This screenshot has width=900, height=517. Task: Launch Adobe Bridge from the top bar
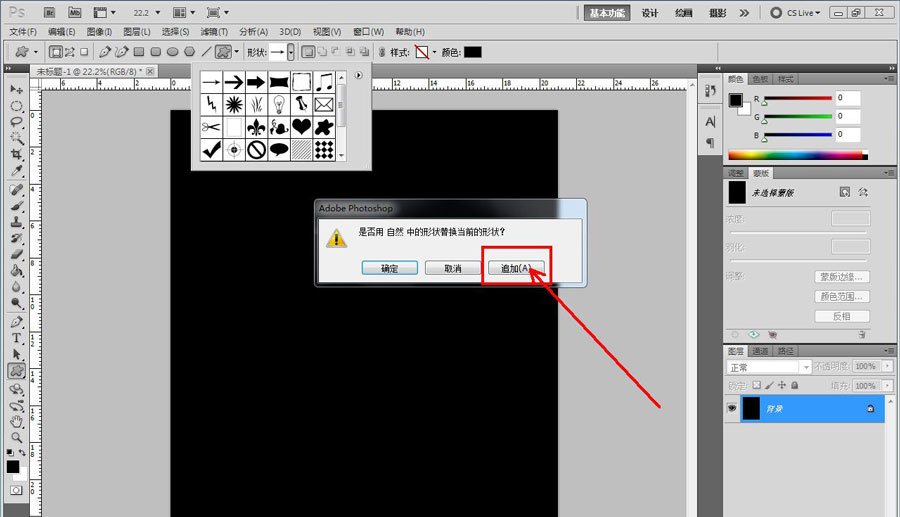pos(49,13)
